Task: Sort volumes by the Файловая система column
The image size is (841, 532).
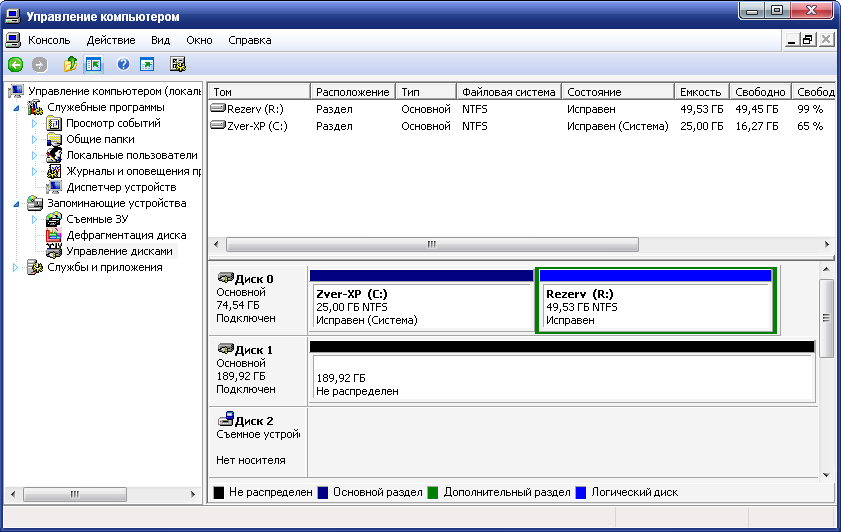Action: (x=508, y=92)
